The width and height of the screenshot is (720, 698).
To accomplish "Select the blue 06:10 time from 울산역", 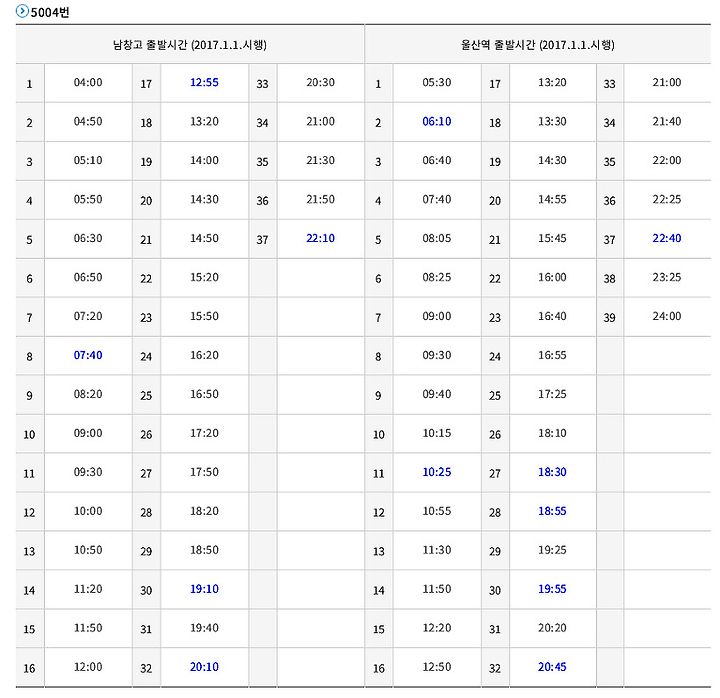I will pyautogui.click(x=437, y=122).
